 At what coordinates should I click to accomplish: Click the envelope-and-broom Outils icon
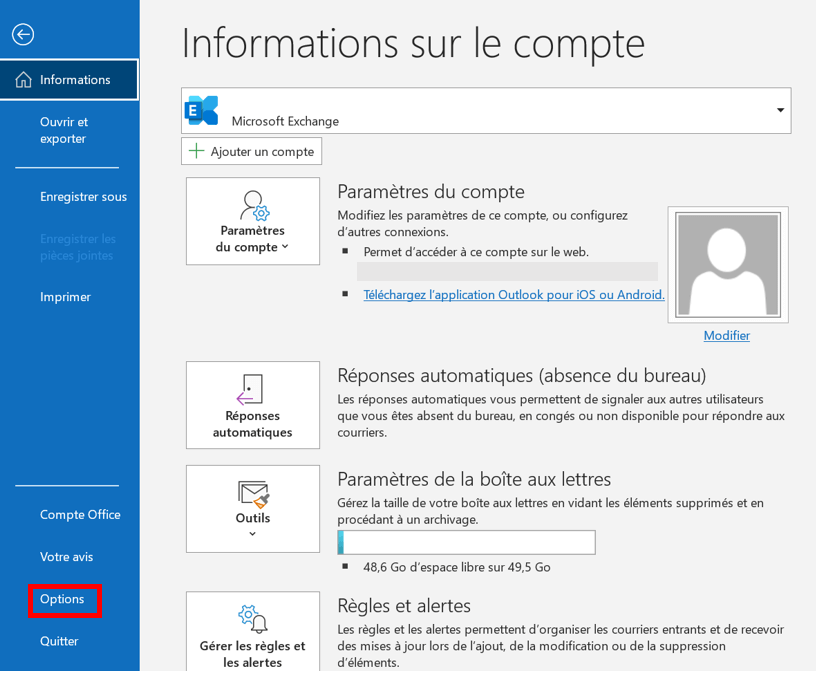tap(254, 494)
